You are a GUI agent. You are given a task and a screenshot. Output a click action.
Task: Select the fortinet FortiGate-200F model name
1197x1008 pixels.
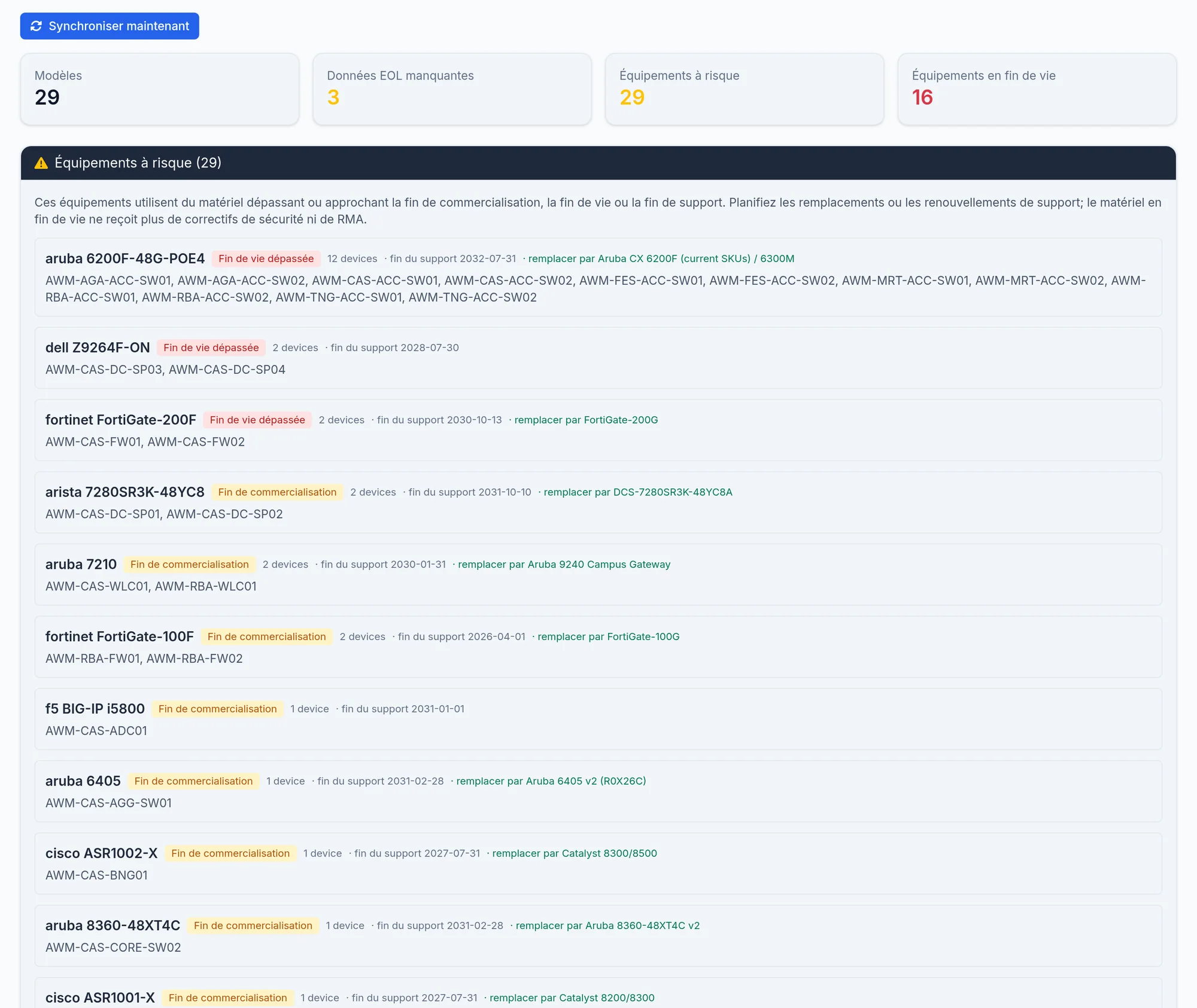tap(121, 421)
